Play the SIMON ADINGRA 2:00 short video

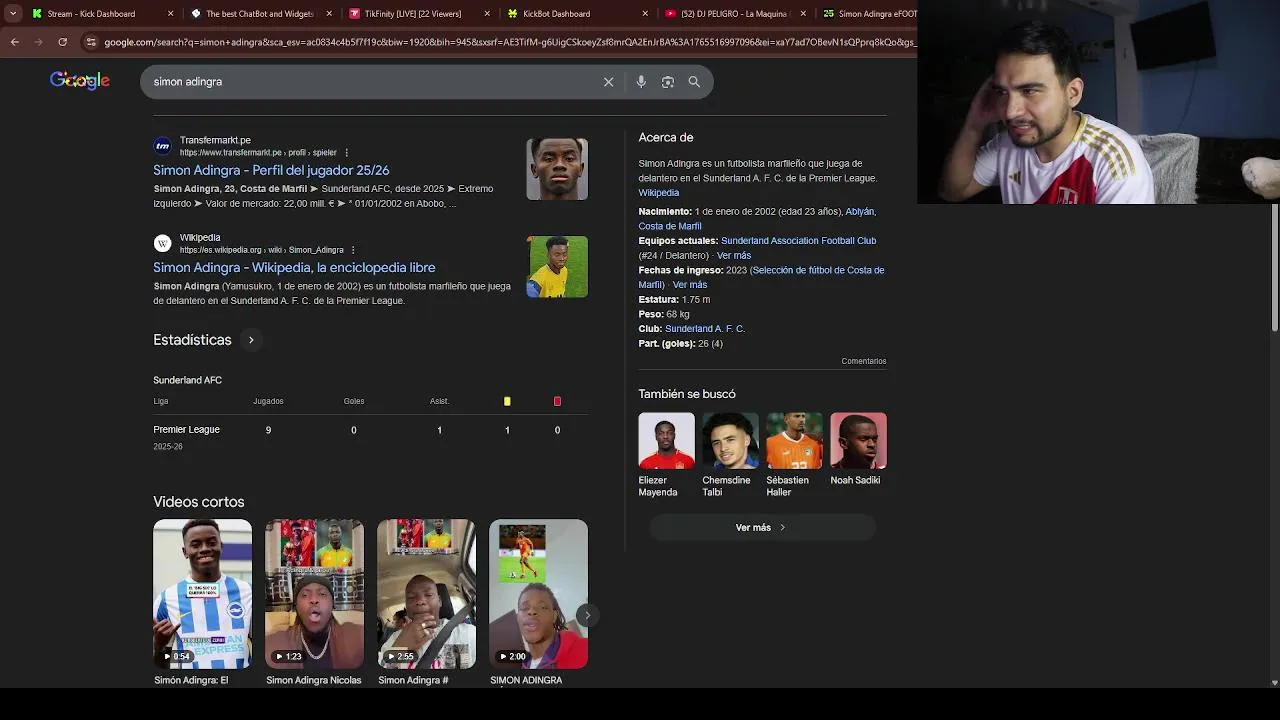[538, 594]
